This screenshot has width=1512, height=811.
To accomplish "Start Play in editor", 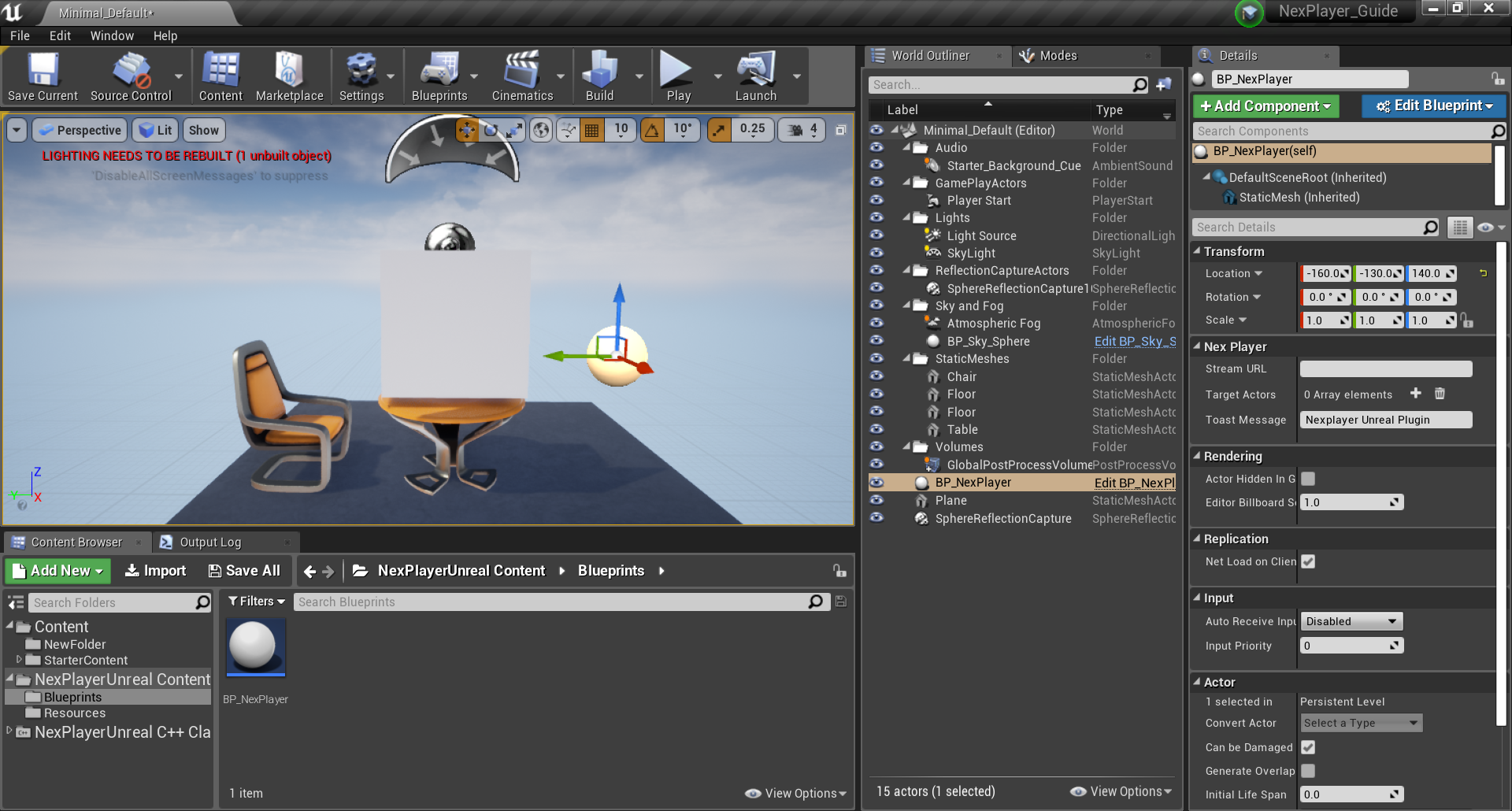I will [x=677, y=76].
